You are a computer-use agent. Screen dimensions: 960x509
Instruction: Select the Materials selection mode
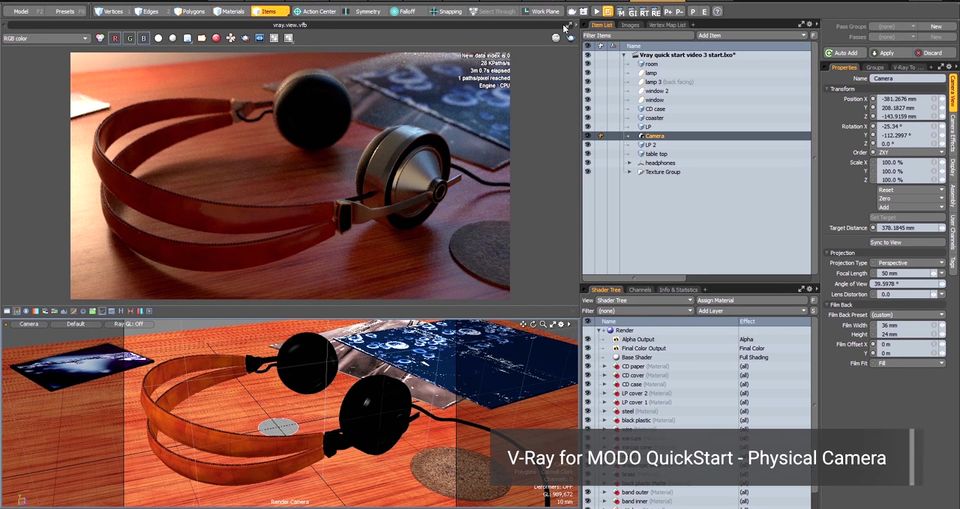(230, 11)
